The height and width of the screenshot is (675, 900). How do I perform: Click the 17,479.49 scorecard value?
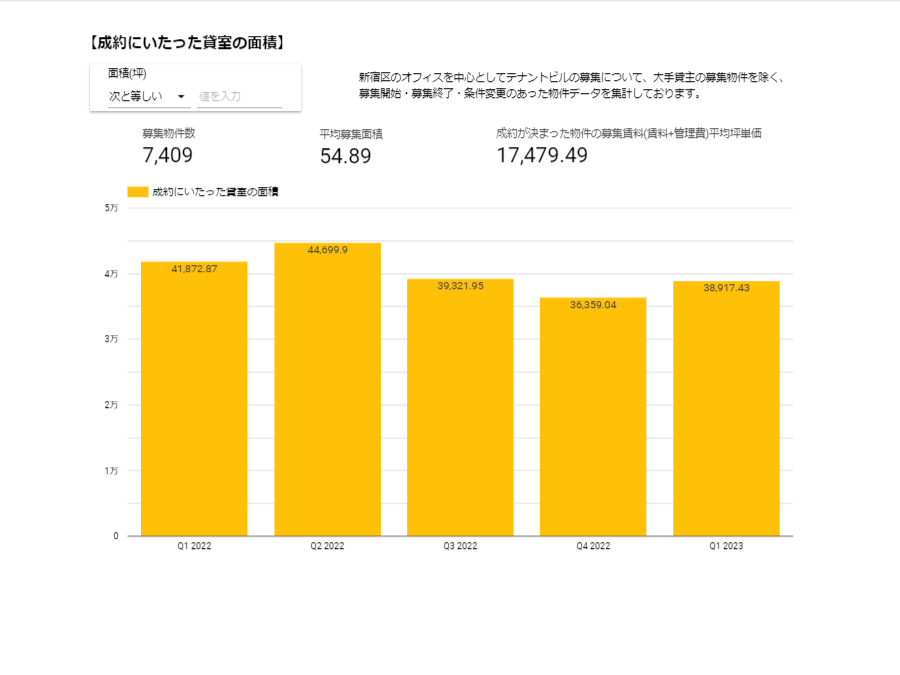(542, 155)
